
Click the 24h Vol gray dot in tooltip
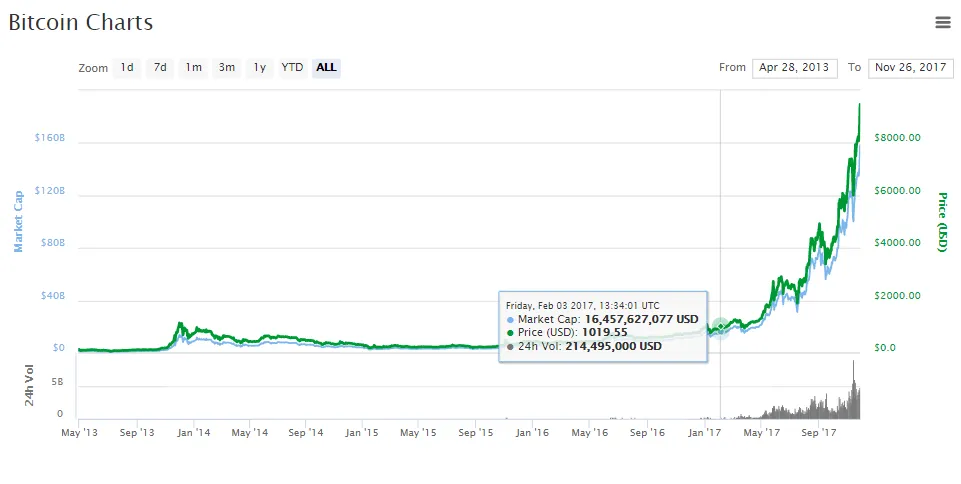coord(511,347)
